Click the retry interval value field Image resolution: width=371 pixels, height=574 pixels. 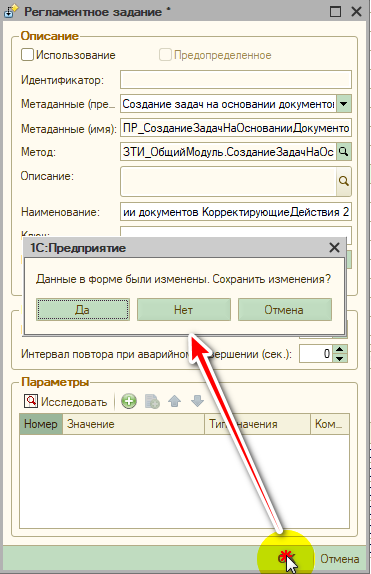pyautogui.click(x=316, y=354)
